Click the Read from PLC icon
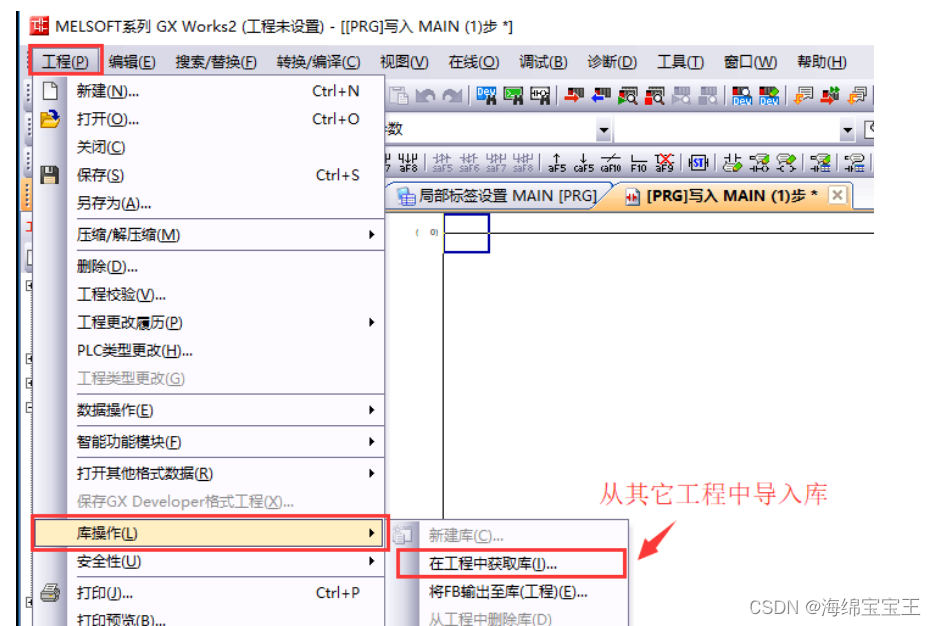Image resolution: width=936 pixels, height=626 pixels. 601,95
